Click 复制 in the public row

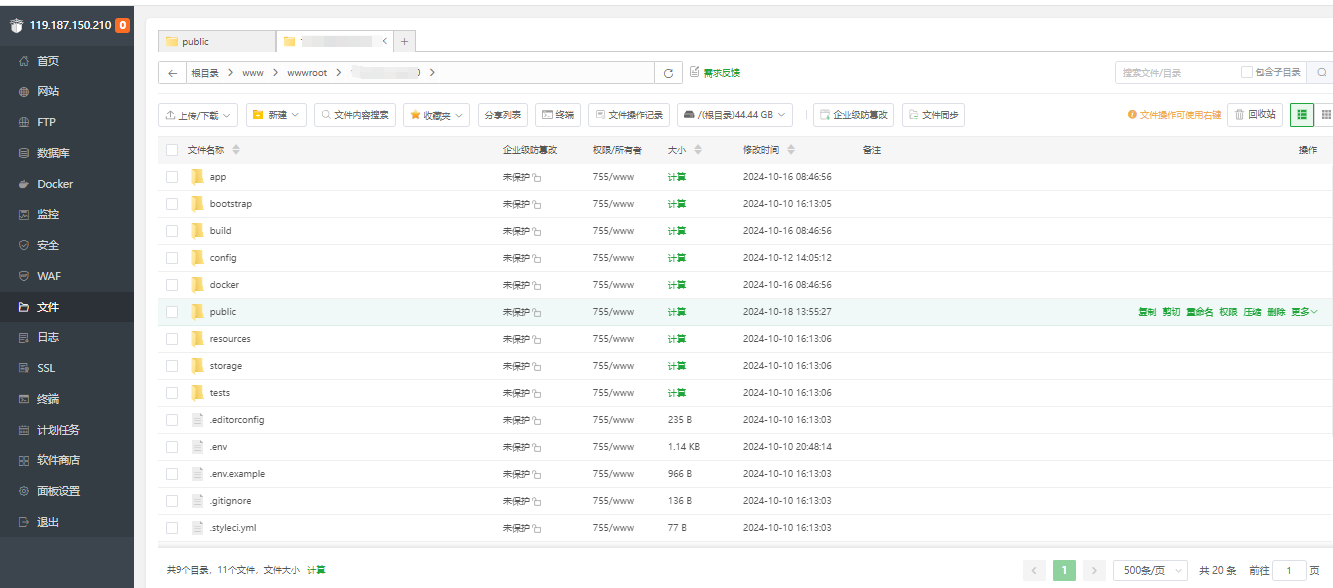1147,312
